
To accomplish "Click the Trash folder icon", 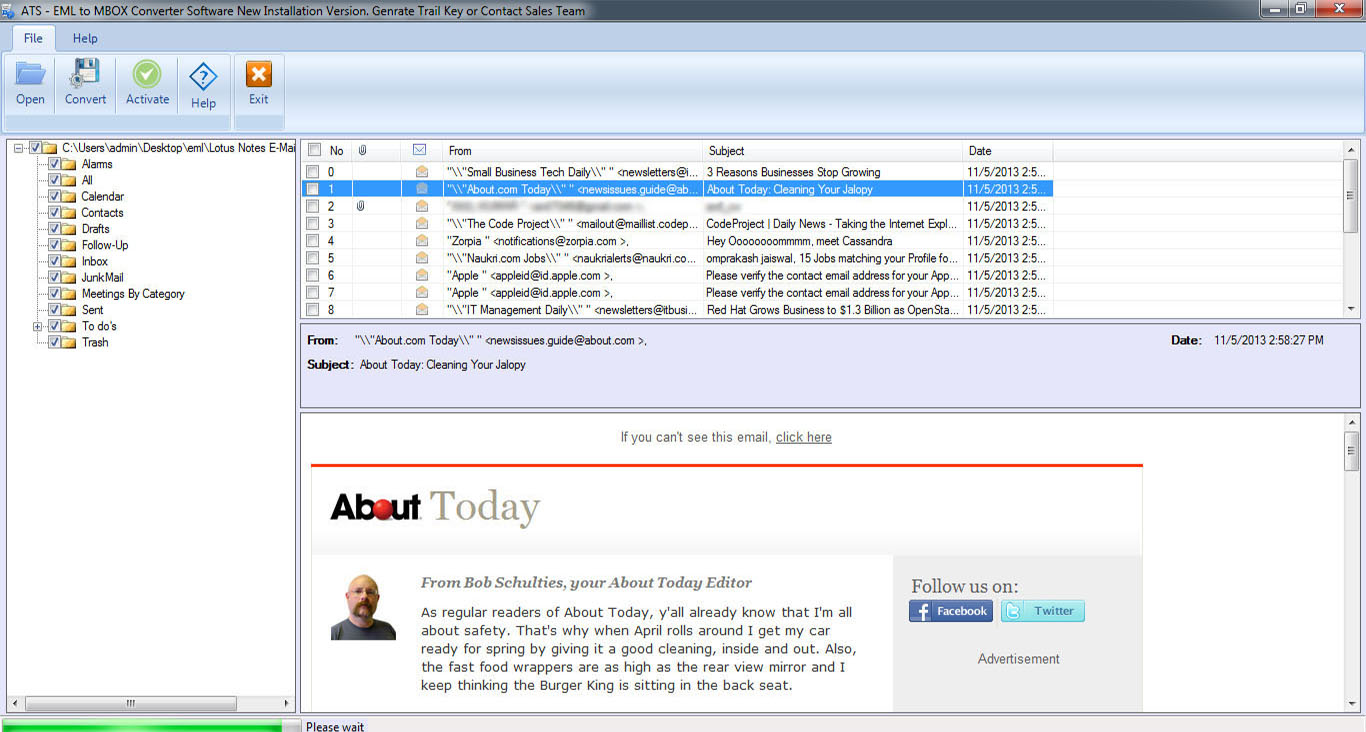I will point(70,342).
